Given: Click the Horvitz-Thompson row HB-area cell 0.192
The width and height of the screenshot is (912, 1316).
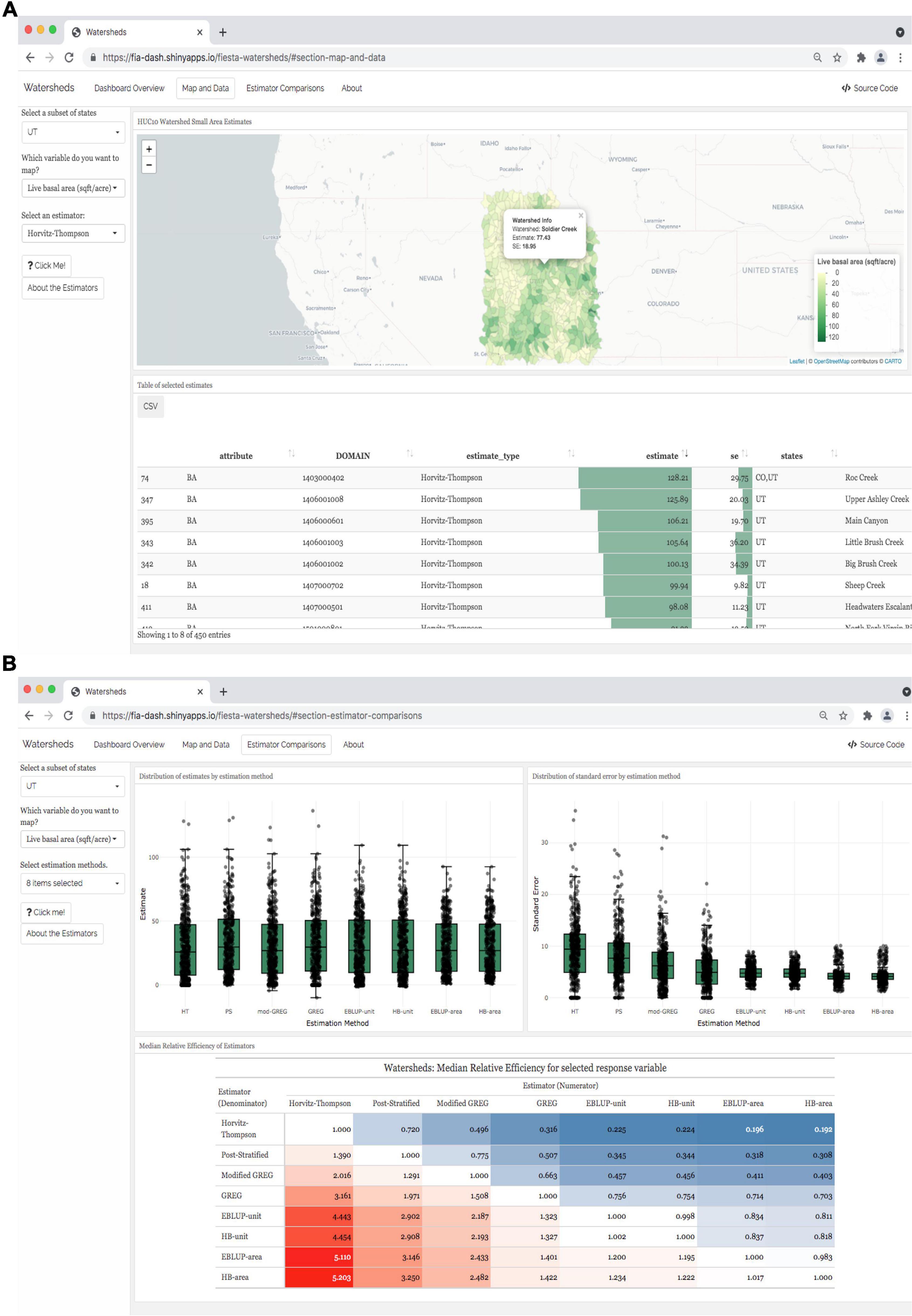Looking at the screenshot, I should [x=800, y=1129].
